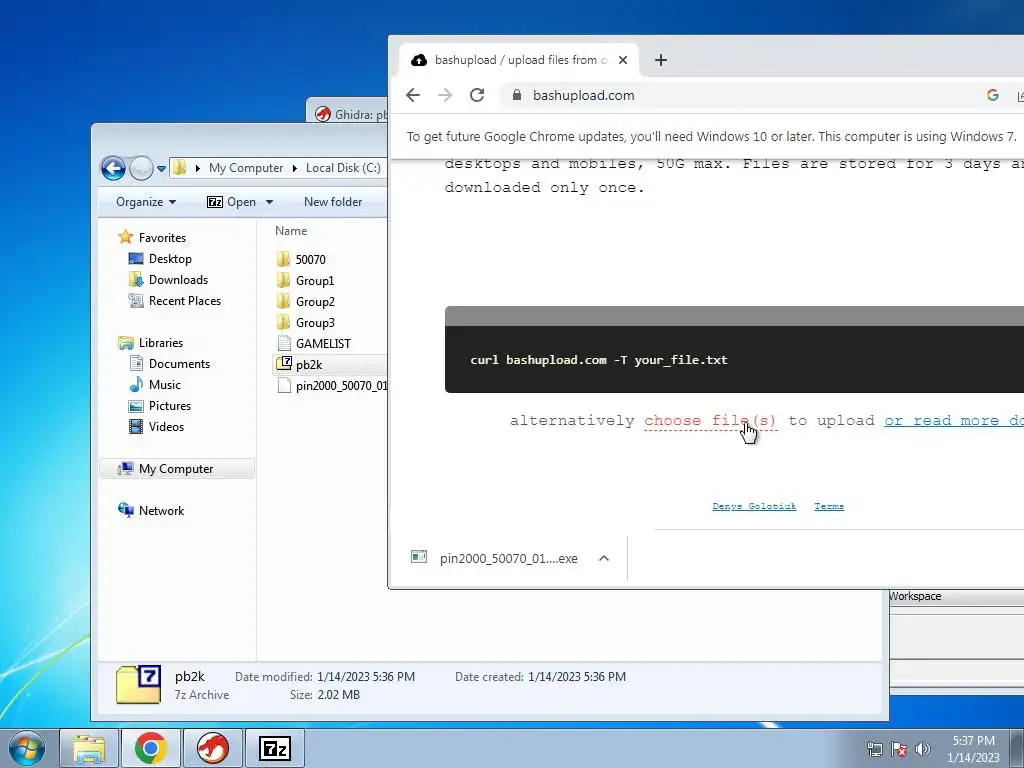Screen dimensions: 1024x768
Task: Close the bashupload tab
Action: pyautogui.click(x=623, y=60)
